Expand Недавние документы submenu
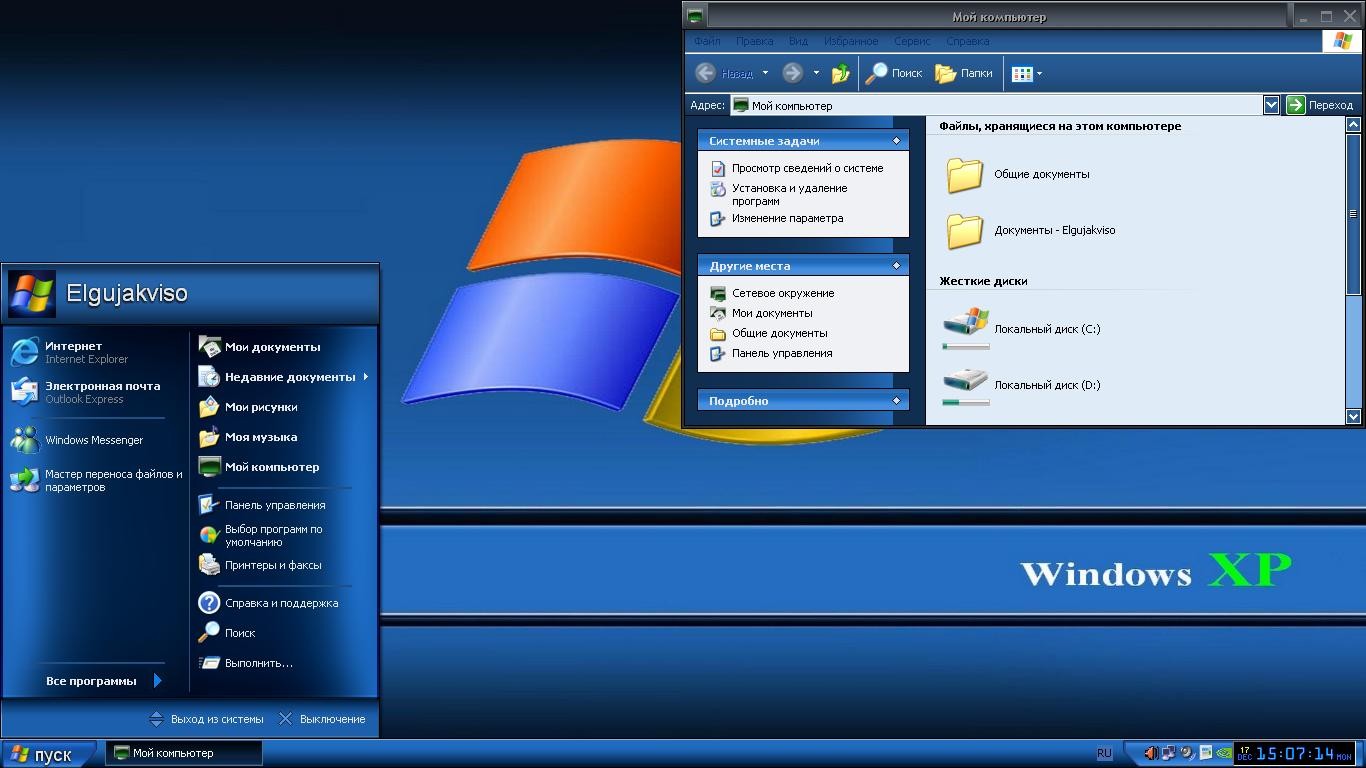1366x768 pixels. click(285, 377)
